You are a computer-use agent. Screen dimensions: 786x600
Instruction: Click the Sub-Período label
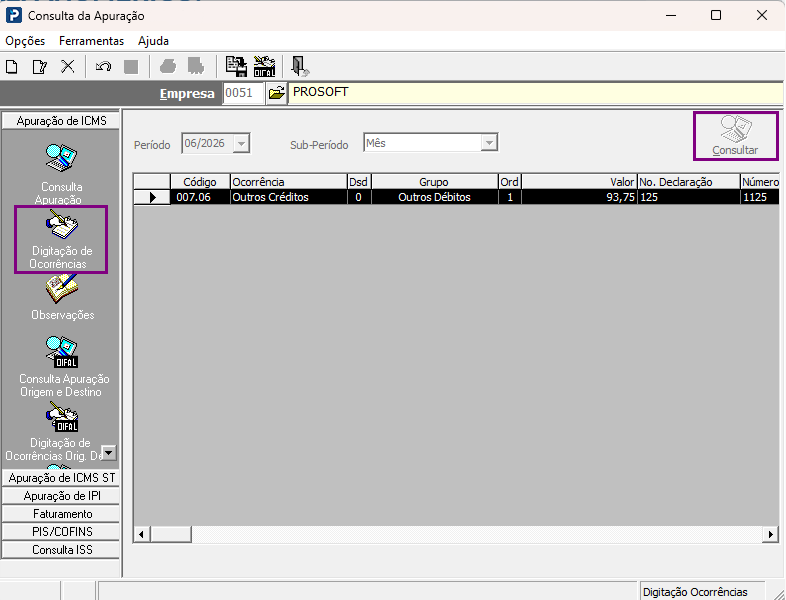[x=319, y=145]
